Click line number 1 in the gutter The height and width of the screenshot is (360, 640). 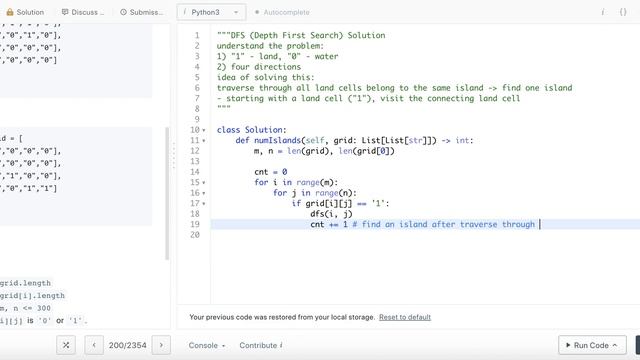tap(197, 36)
